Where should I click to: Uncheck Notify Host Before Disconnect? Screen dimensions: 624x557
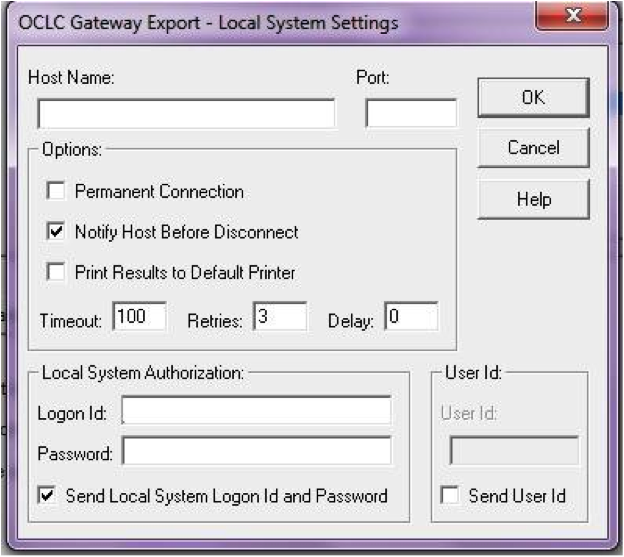56,231
